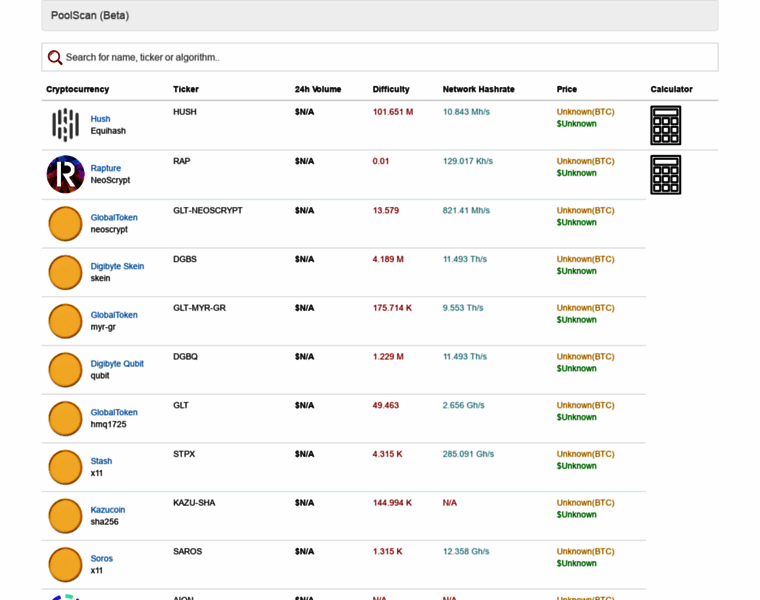
Task: Click the 0.01 difficulty value
Action: [x=380, y=161]
